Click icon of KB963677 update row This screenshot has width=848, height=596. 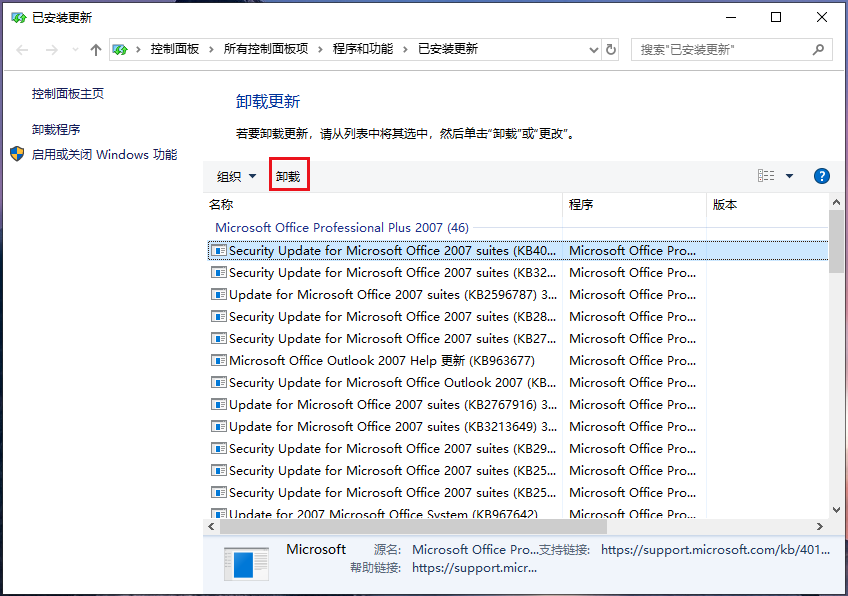click(x=218, y=361)
